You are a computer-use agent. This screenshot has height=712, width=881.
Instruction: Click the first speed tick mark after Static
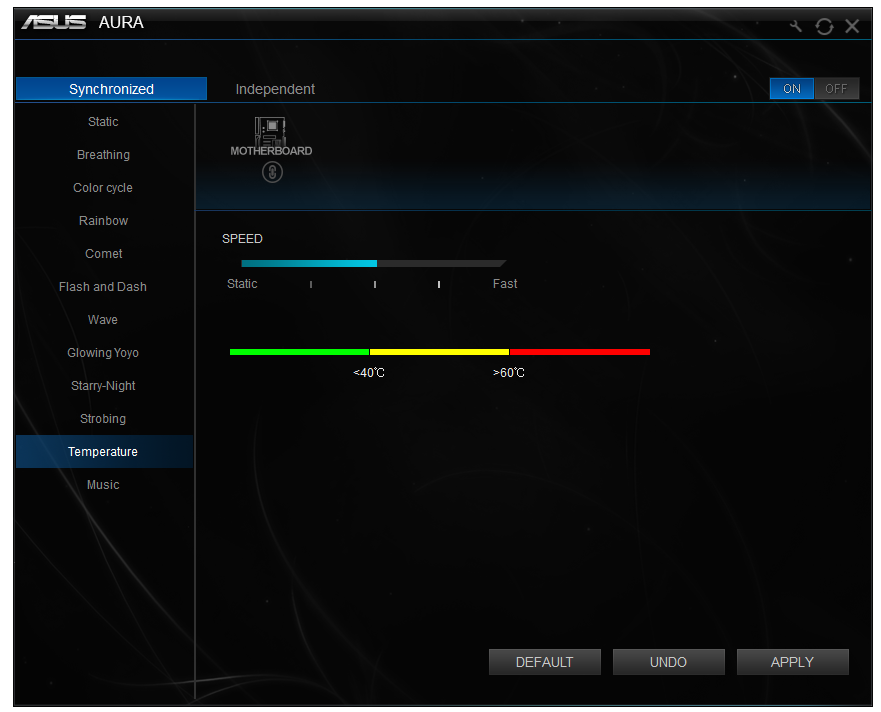311,285
